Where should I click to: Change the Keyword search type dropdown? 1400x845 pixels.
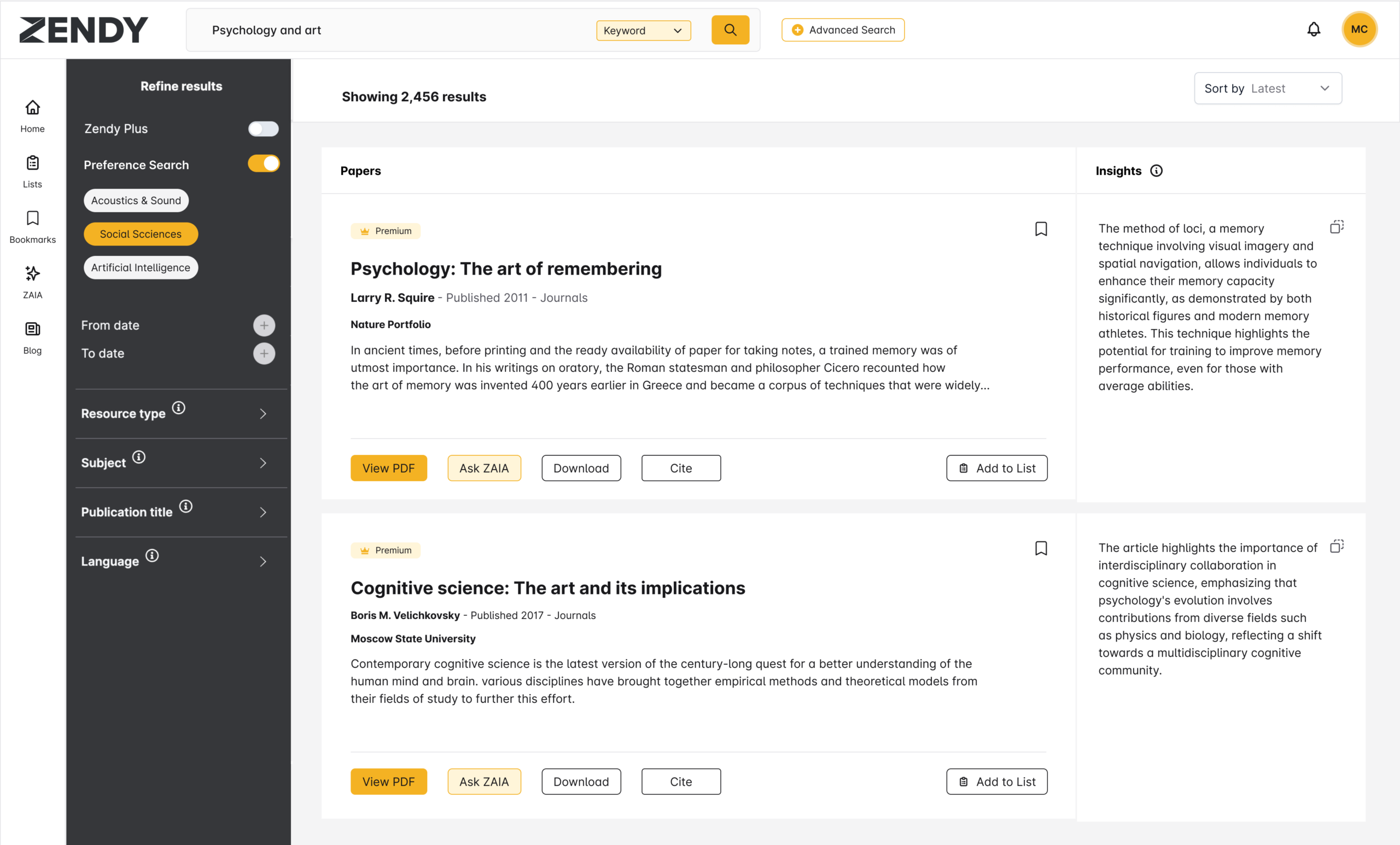coord(643,30)
